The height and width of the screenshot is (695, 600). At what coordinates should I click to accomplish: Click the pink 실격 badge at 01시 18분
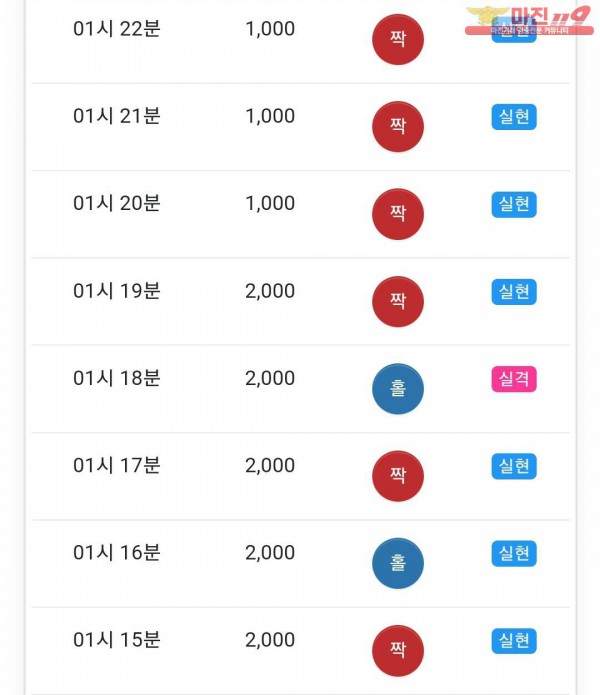[x=514, y=379]
